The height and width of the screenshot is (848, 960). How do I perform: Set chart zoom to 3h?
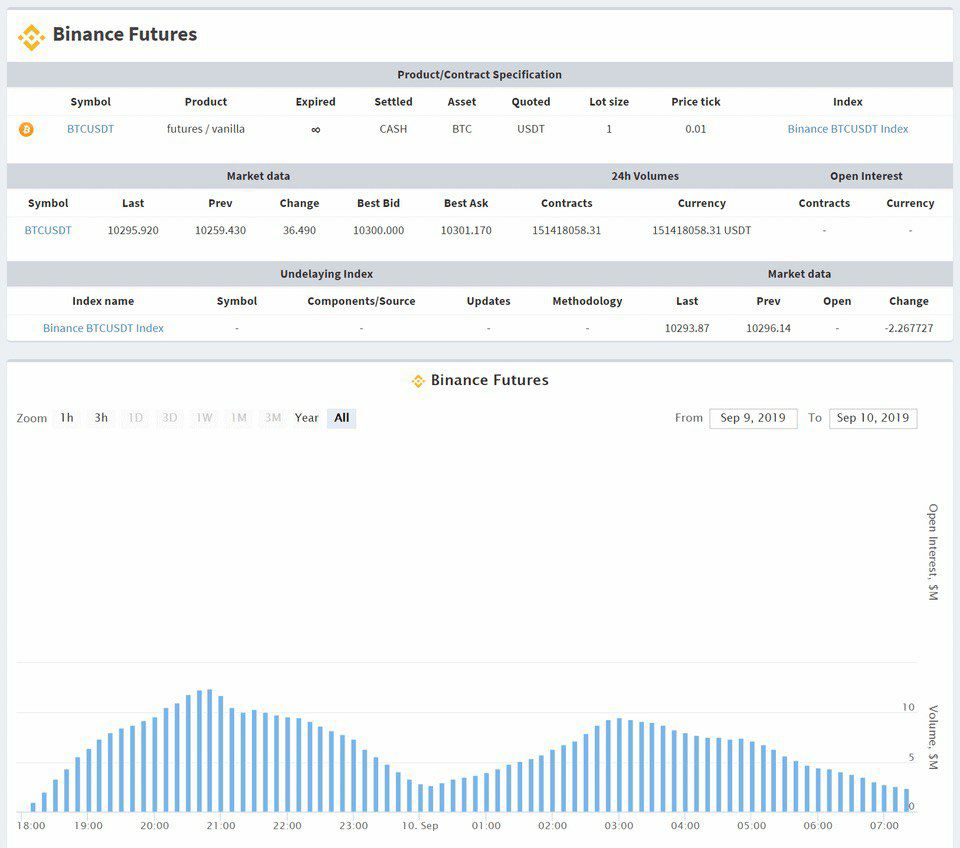coord(101,418)
